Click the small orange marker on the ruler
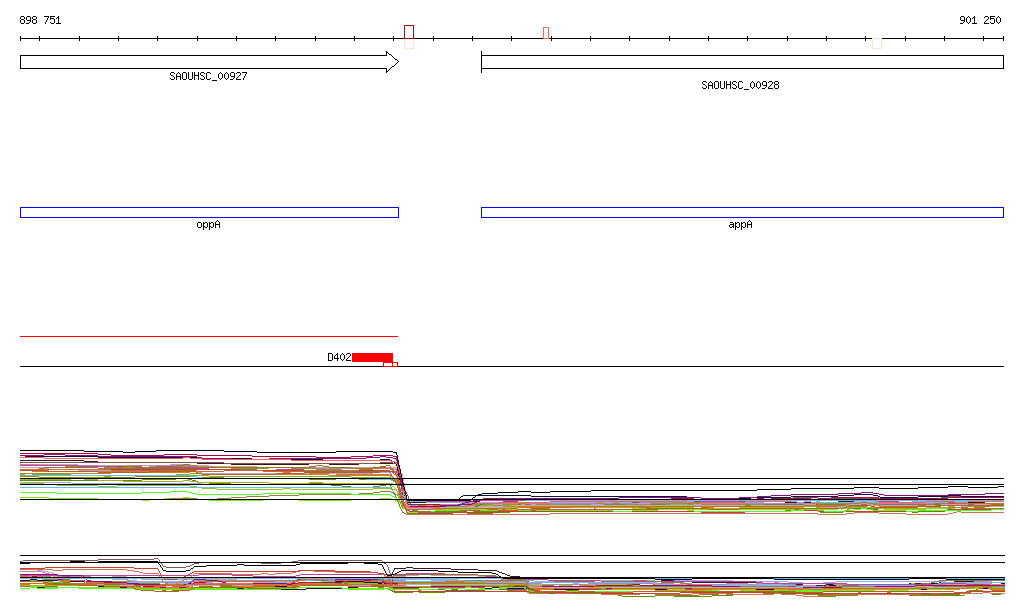 click(x=546, y=33)
